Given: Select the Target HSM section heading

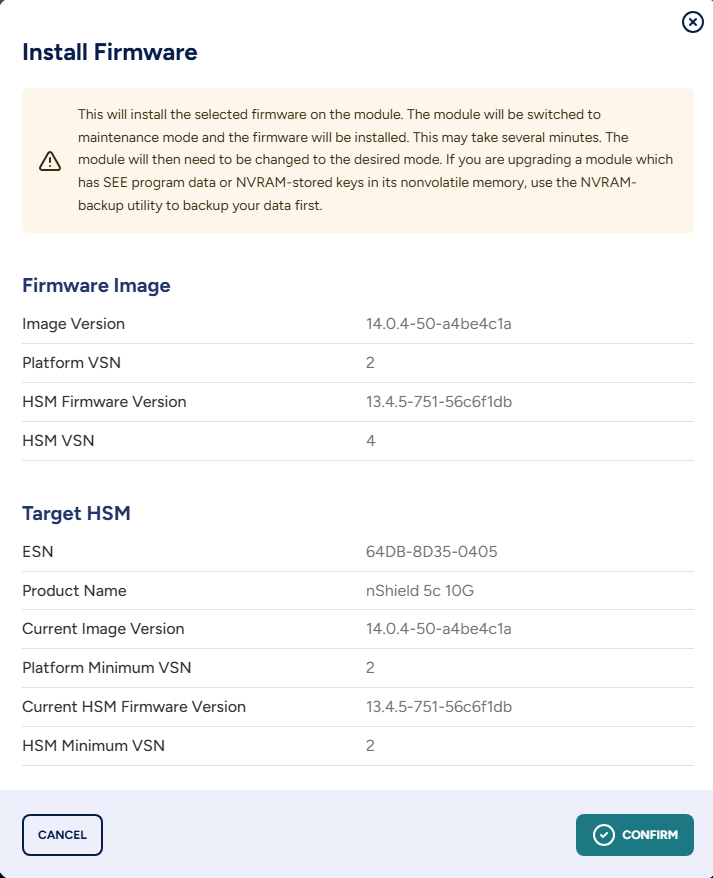Looking at the screenshot, I should click(76, 514).
